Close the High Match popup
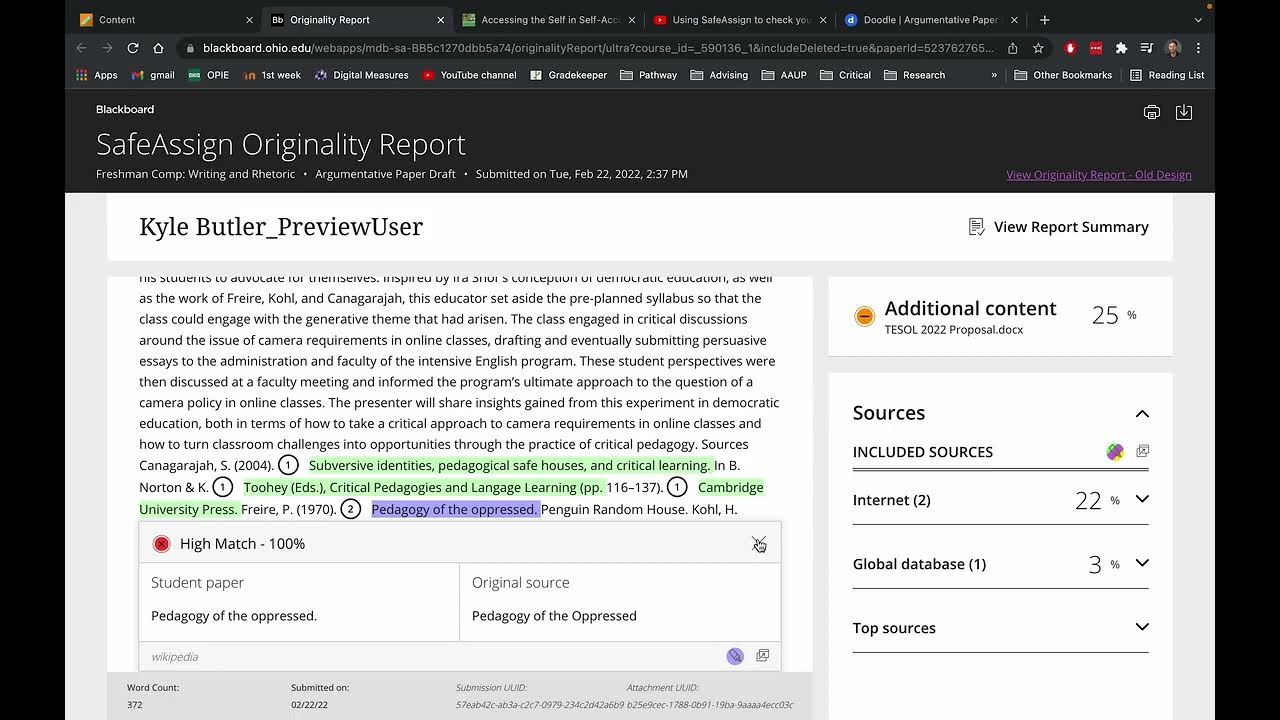The image size is (1280, 720). 759,543
